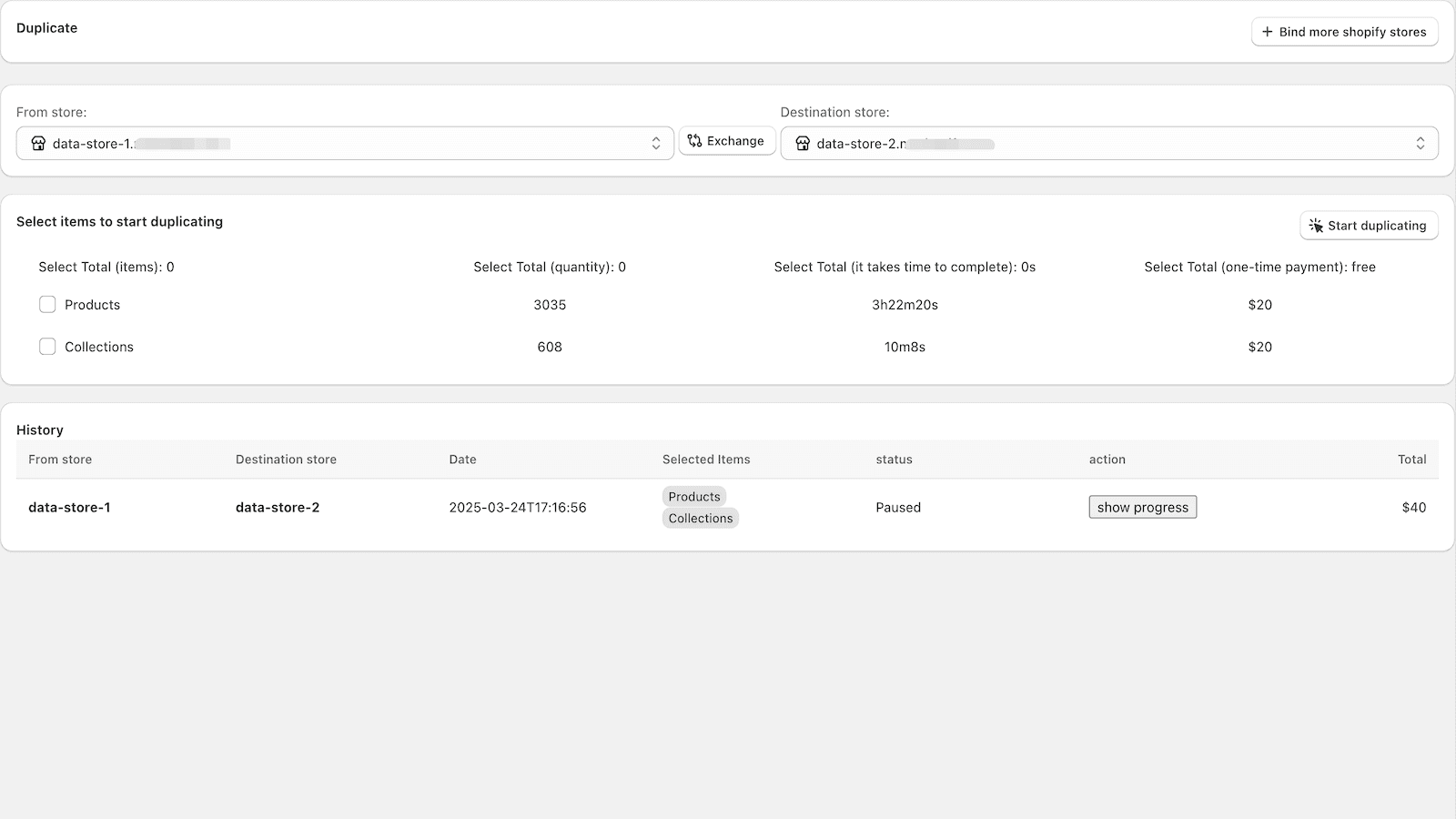1456x819 pixels.
Task: Click the plus icon beside Bind more shopify stores
Action: tap(1268, 32)
